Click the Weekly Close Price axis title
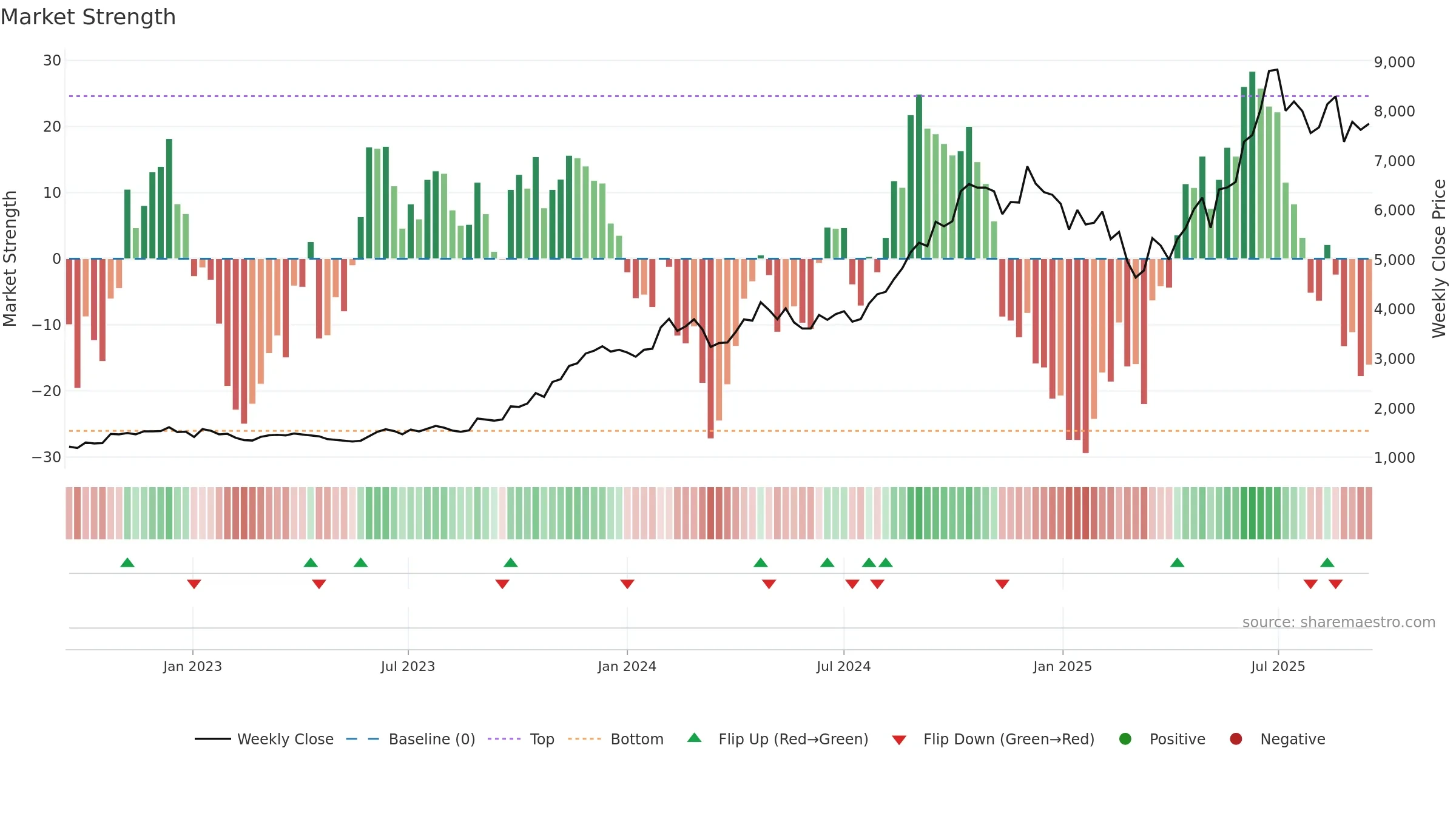Viewport: 1456px width, 819px height. pyautogui.click(x=1439, y=258)
